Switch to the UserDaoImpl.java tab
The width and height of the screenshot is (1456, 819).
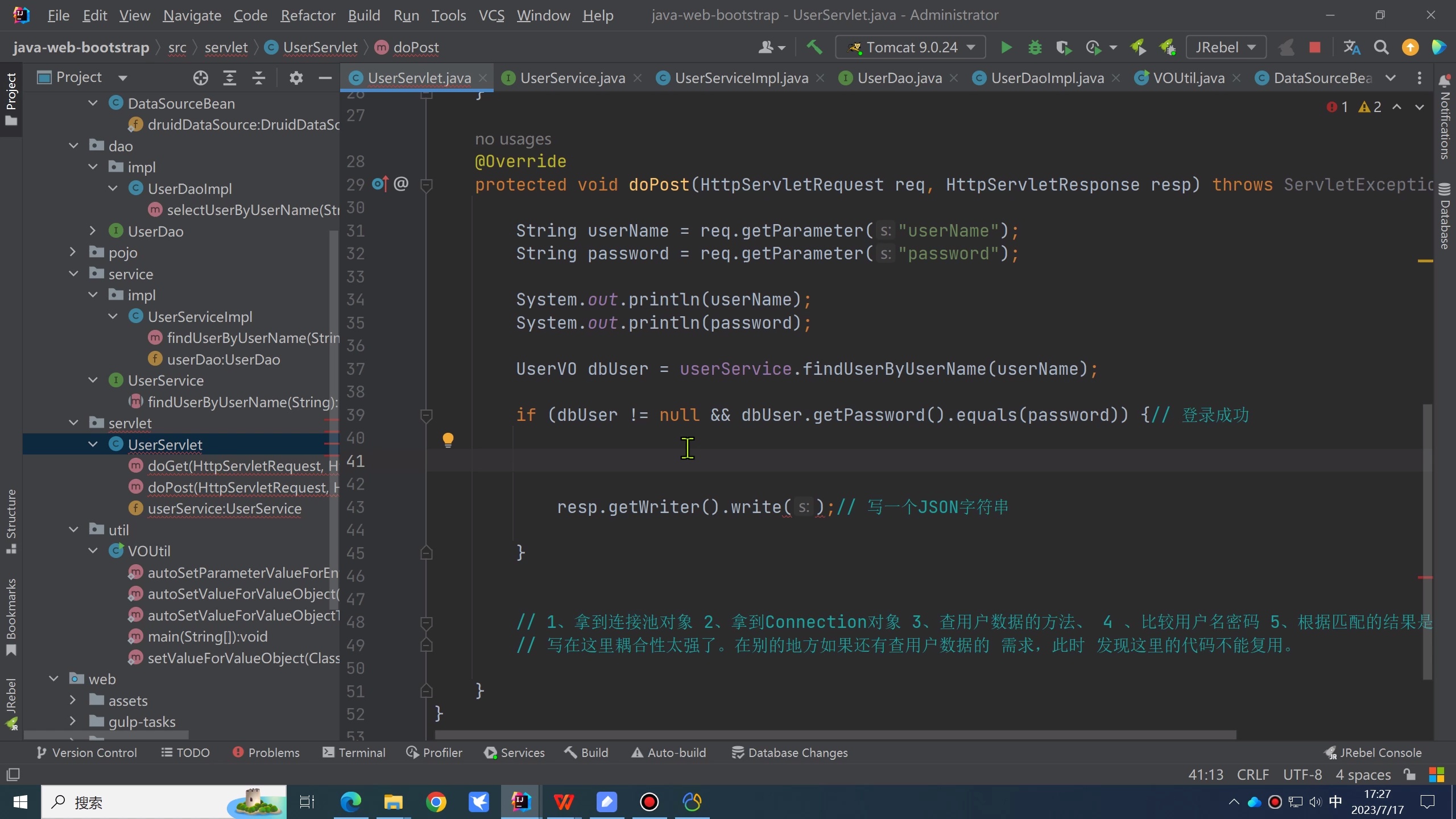pyautogui.click(x=1046, y=78)
